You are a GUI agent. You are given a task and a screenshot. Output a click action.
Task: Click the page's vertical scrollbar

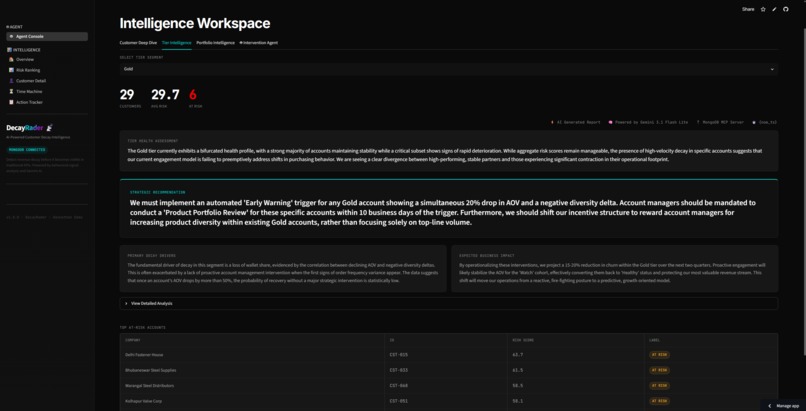pos(803,190)
